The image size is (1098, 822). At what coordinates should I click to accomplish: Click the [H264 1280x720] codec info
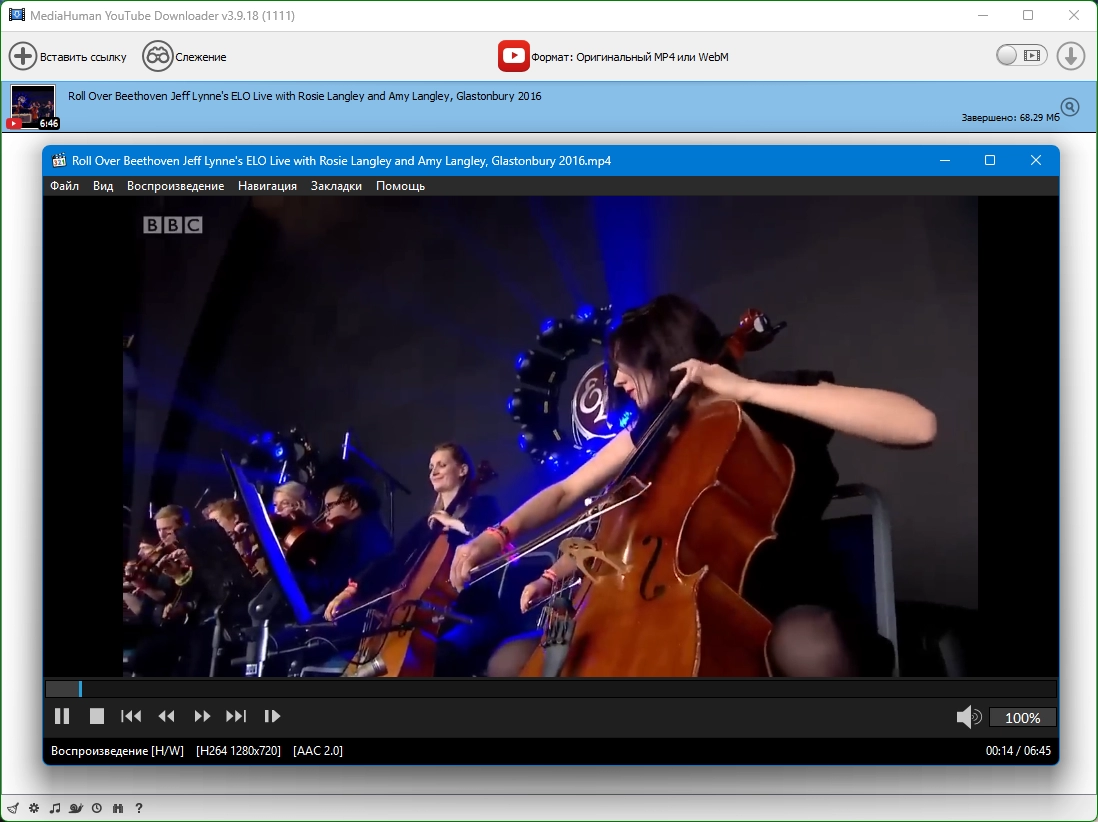pyautogui.click(x=238, y=751)
